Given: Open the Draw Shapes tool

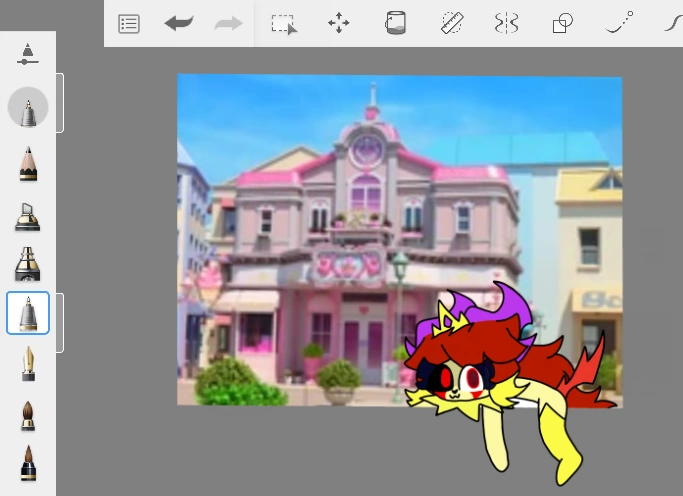Looking at the screenshot, I should 563,23.
